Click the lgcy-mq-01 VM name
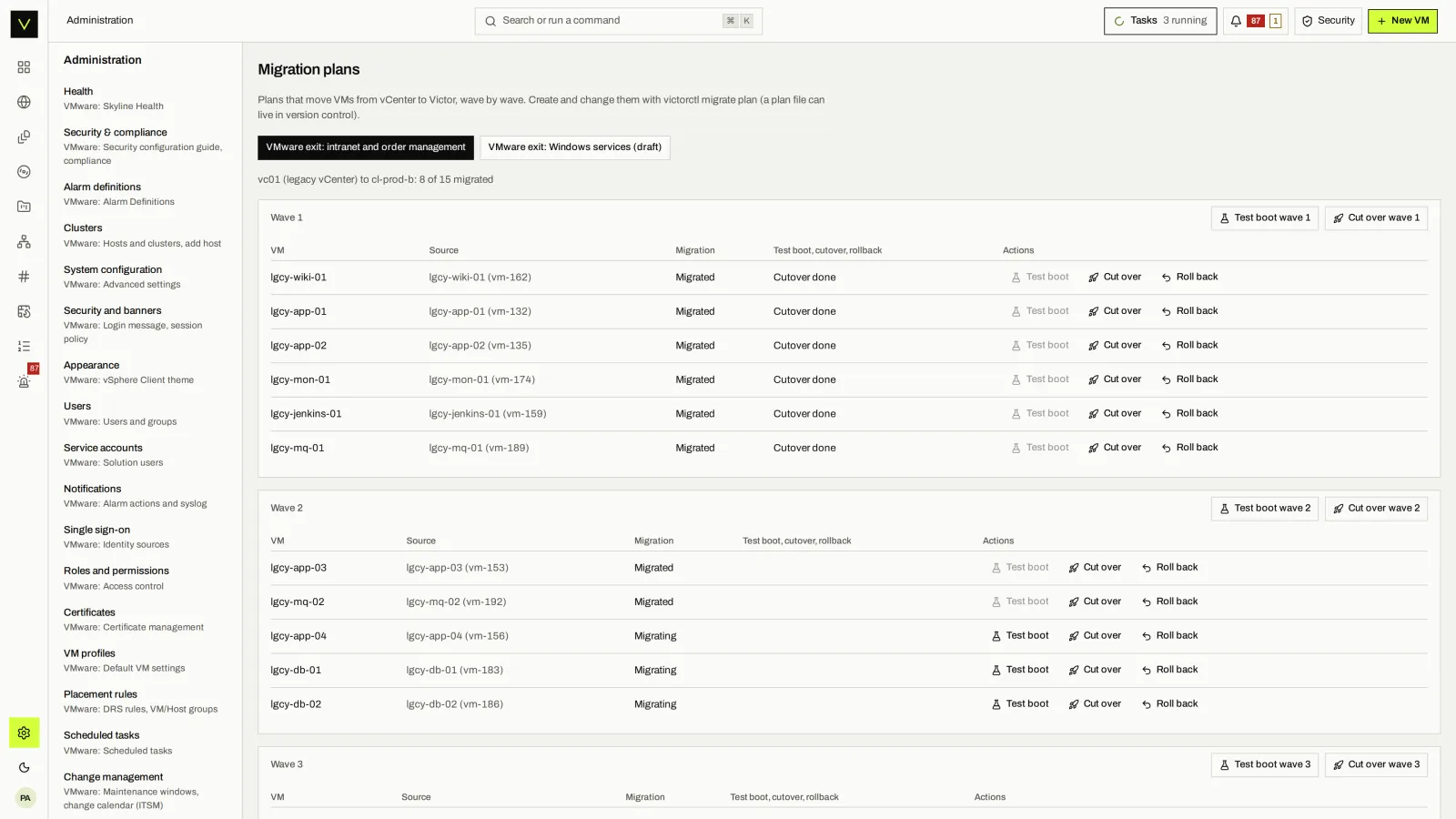1456x819 pixels. (x=298, y=449)
